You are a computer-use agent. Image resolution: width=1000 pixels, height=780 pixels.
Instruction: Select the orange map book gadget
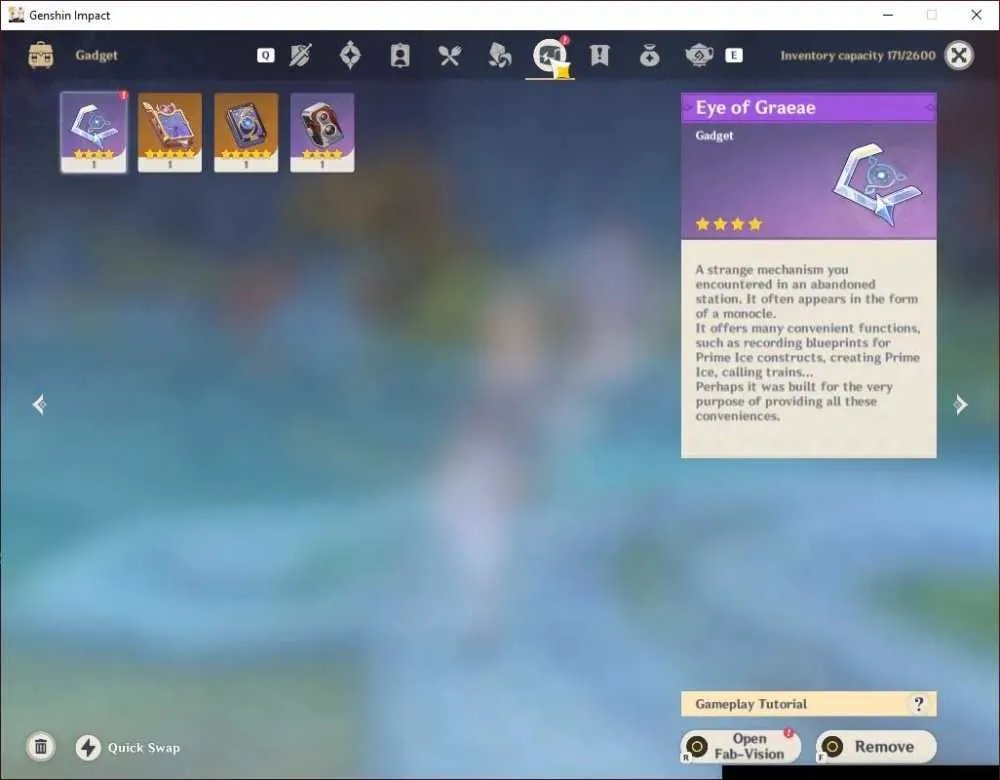tap(170, 132)
